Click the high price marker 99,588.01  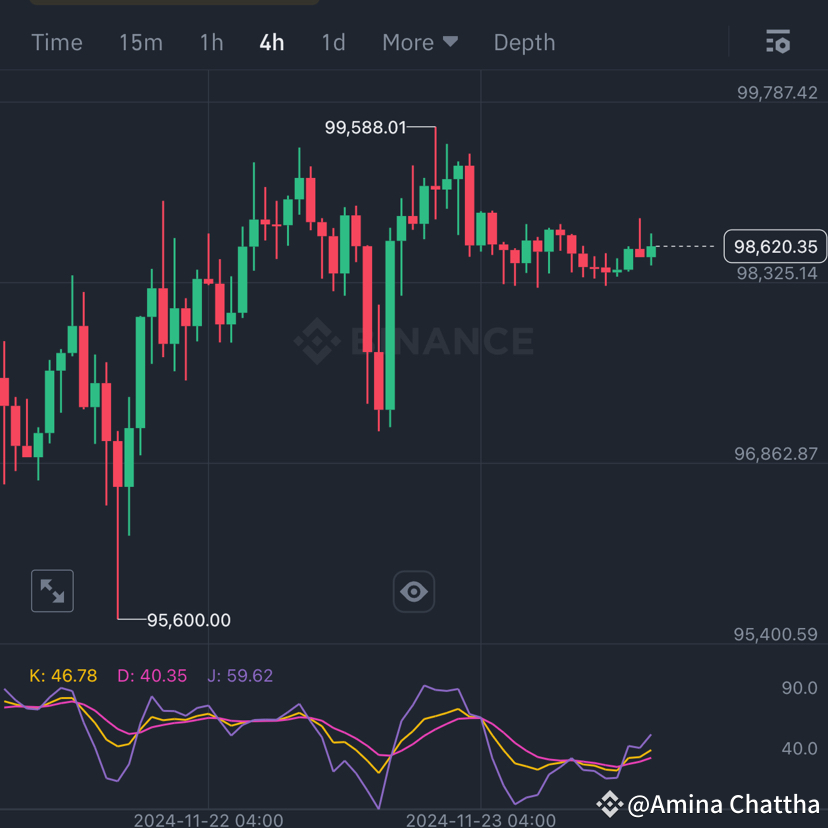coord(366,128)
